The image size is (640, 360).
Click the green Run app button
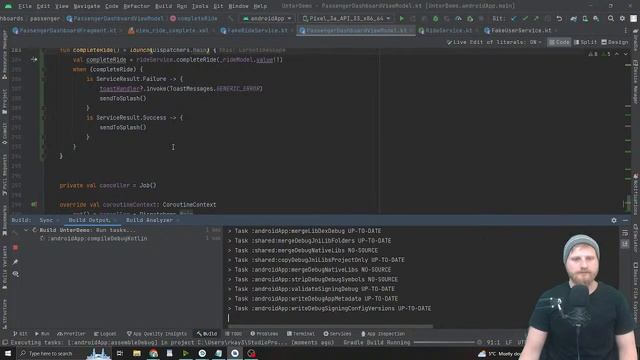402,19
